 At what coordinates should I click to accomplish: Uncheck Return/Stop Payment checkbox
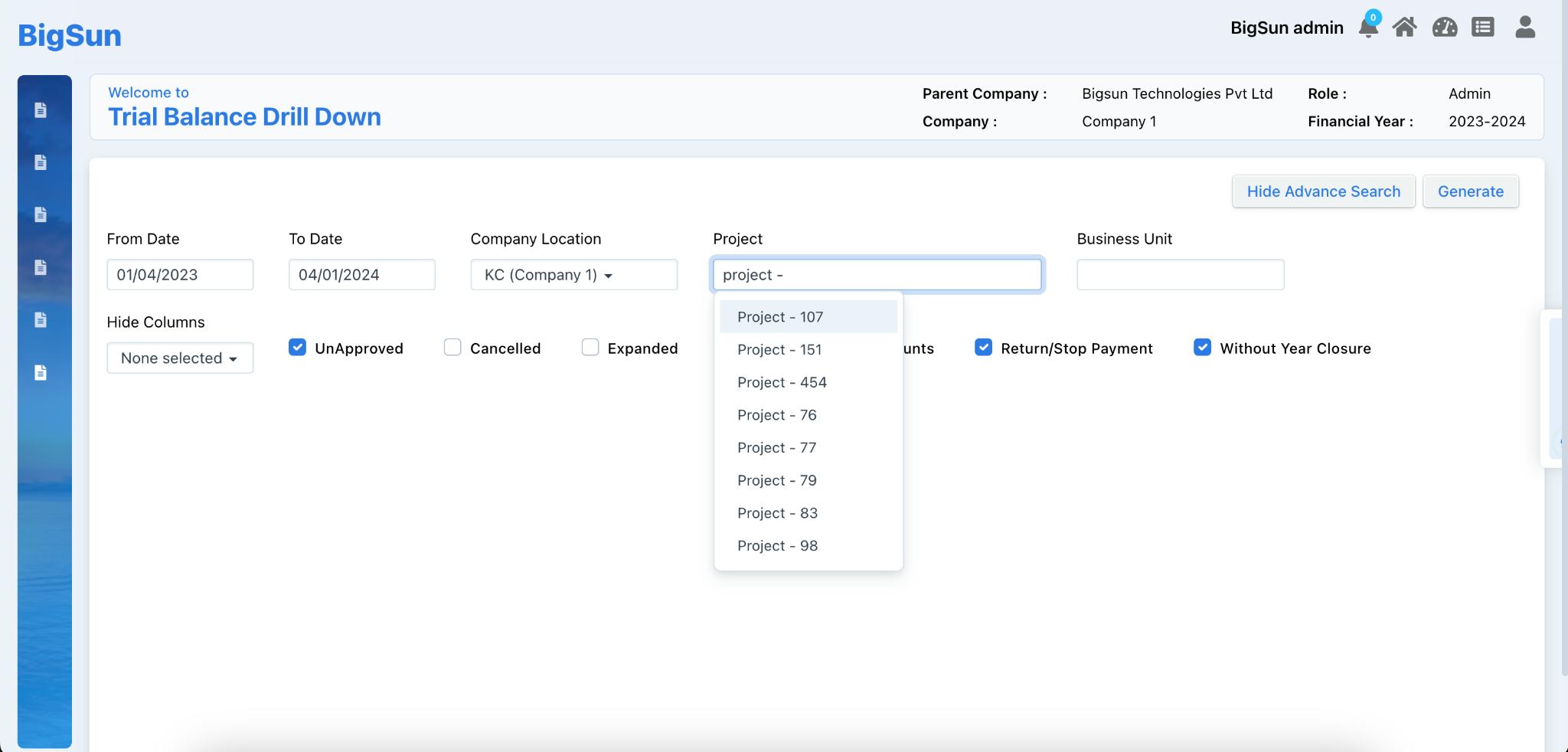[x=983, y=348]
